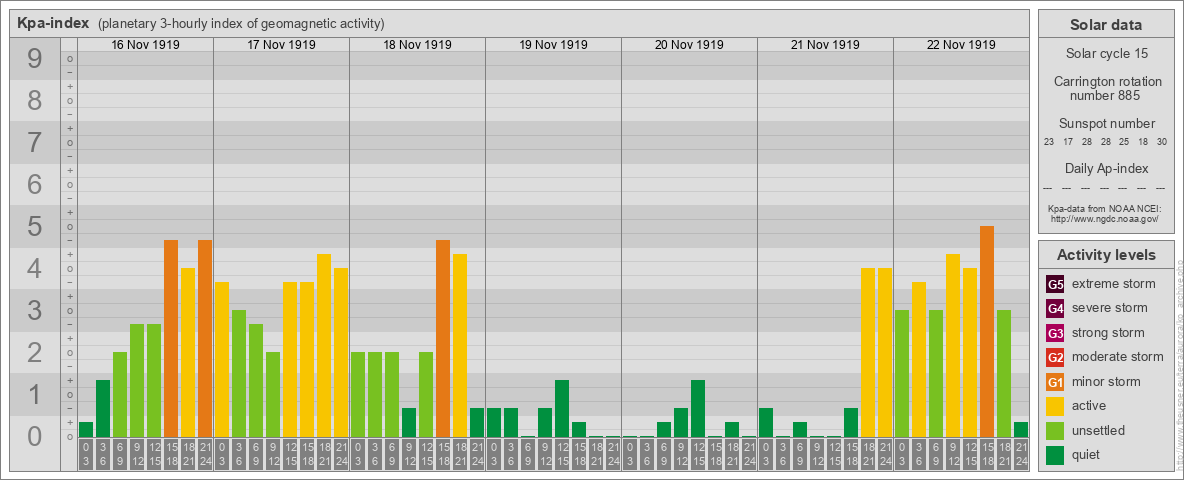Click the Solar data panel heading
Screen dimensions: 1184x480
[1105, 25]
